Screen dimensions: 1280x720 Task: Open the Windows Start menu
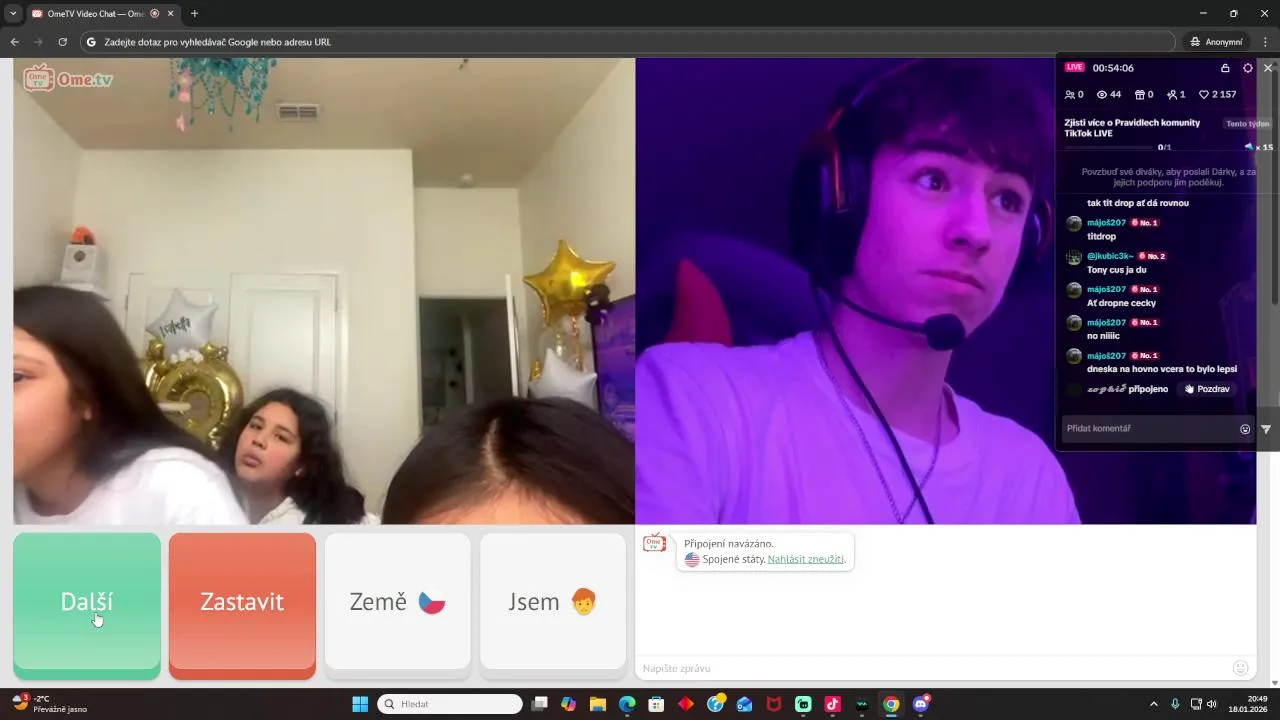click(360, 704)
